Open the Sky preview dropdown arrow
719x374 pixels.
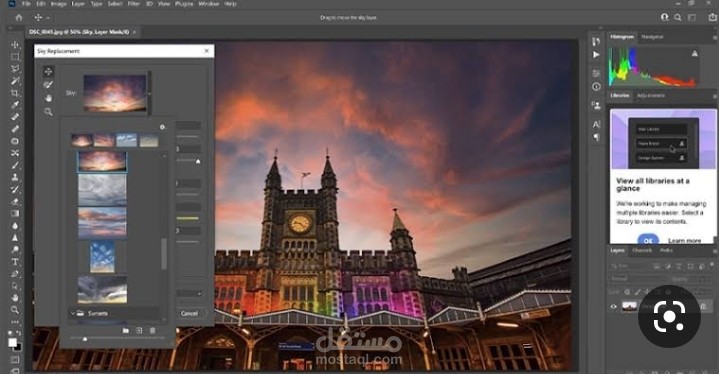[x=149, y=94]
